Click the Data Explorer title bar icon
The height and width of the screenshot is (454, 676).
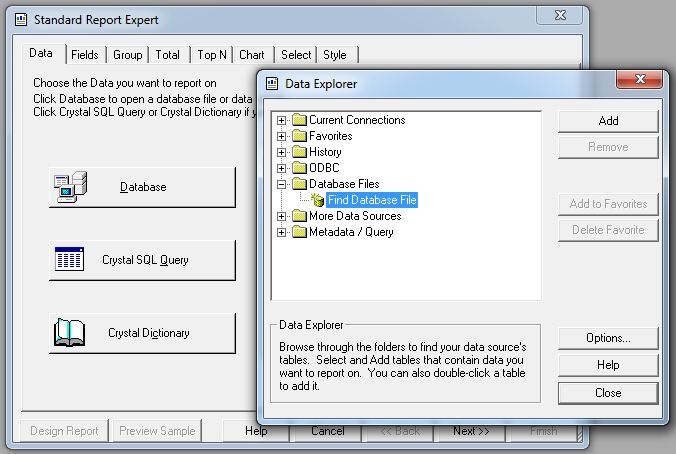point(272,83)
